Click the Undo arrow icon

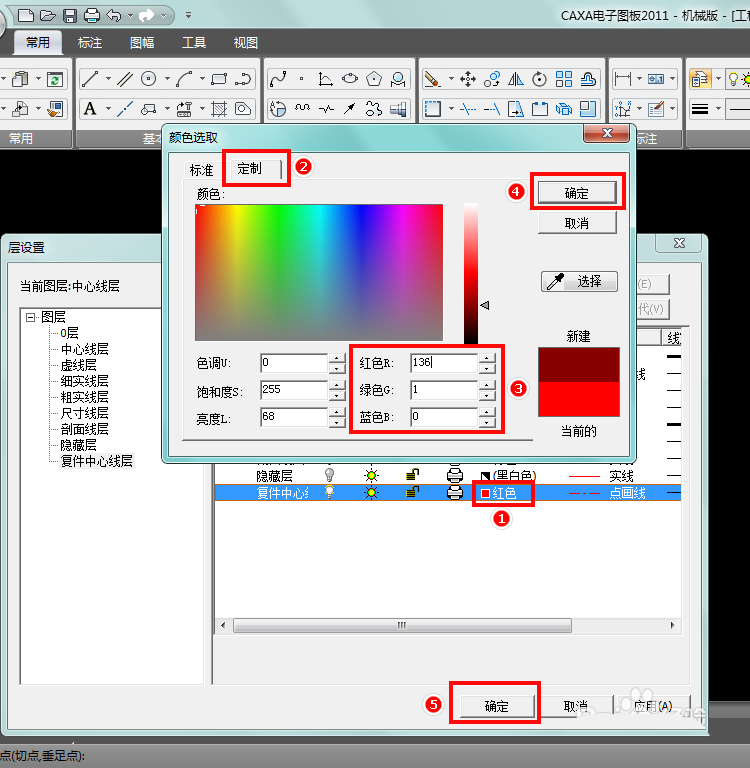pos(114,16)
